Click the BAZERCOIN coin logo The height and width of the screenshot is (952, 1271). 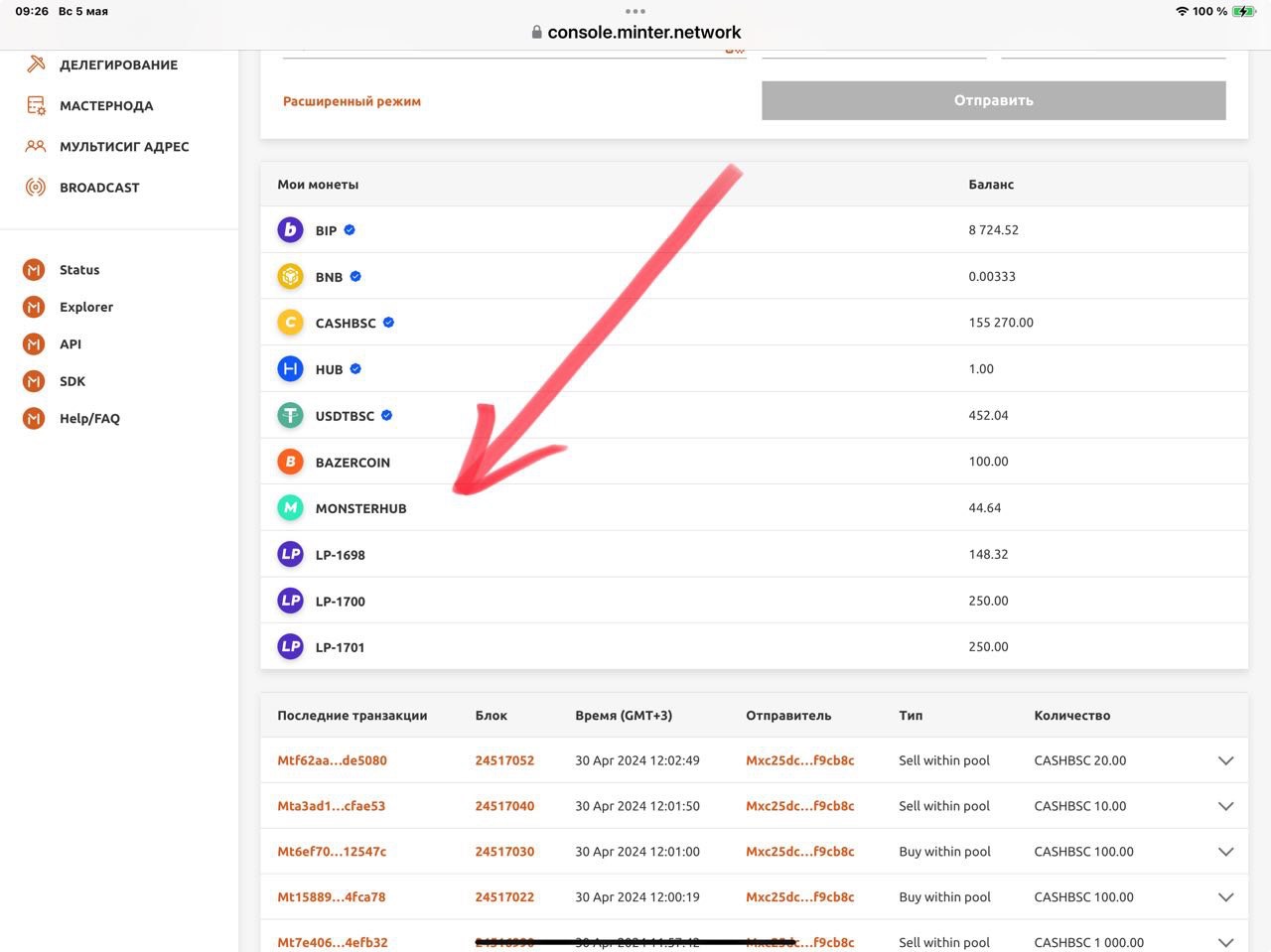pyautogui.click(x=290, y=462)
